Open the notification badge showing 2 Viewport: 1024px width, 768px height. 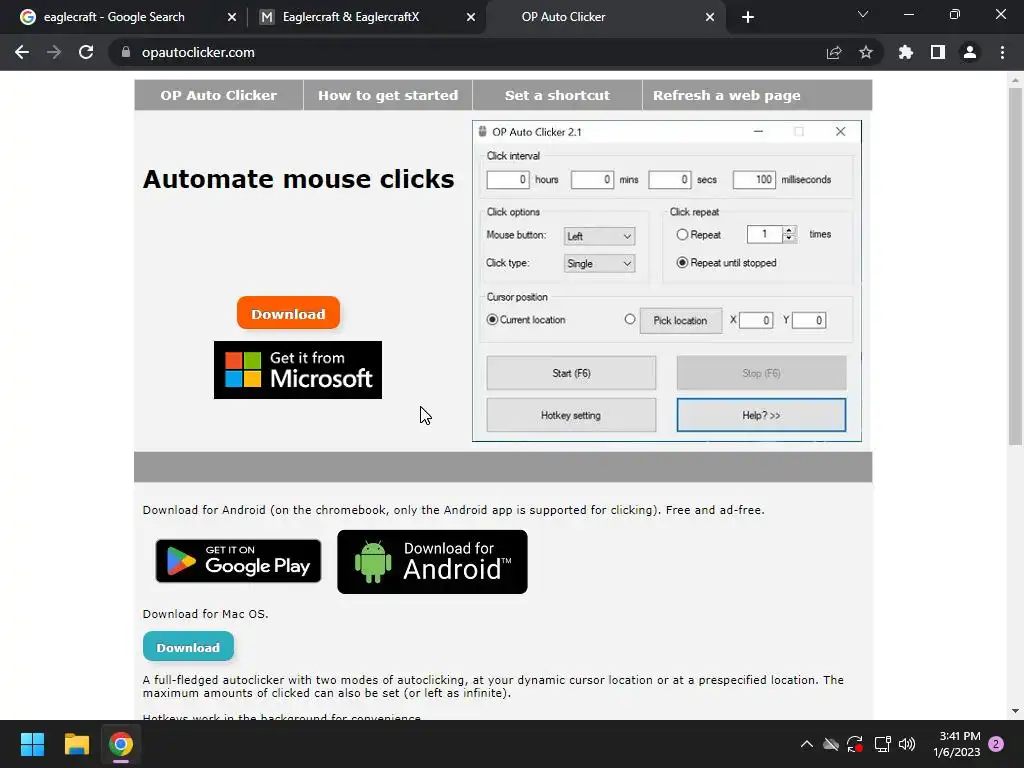(996, 744)
